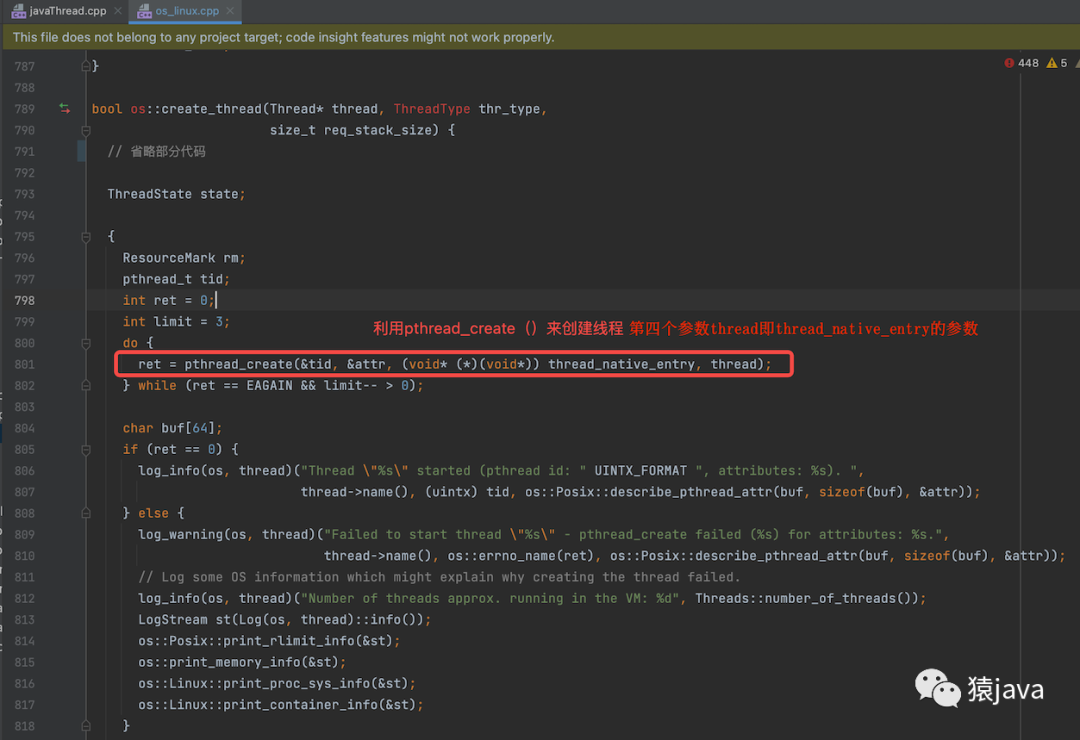Click thread_native_entry in the pthread_create call
This screenshot has width=1080, height=740.
[x=621, y=364]
